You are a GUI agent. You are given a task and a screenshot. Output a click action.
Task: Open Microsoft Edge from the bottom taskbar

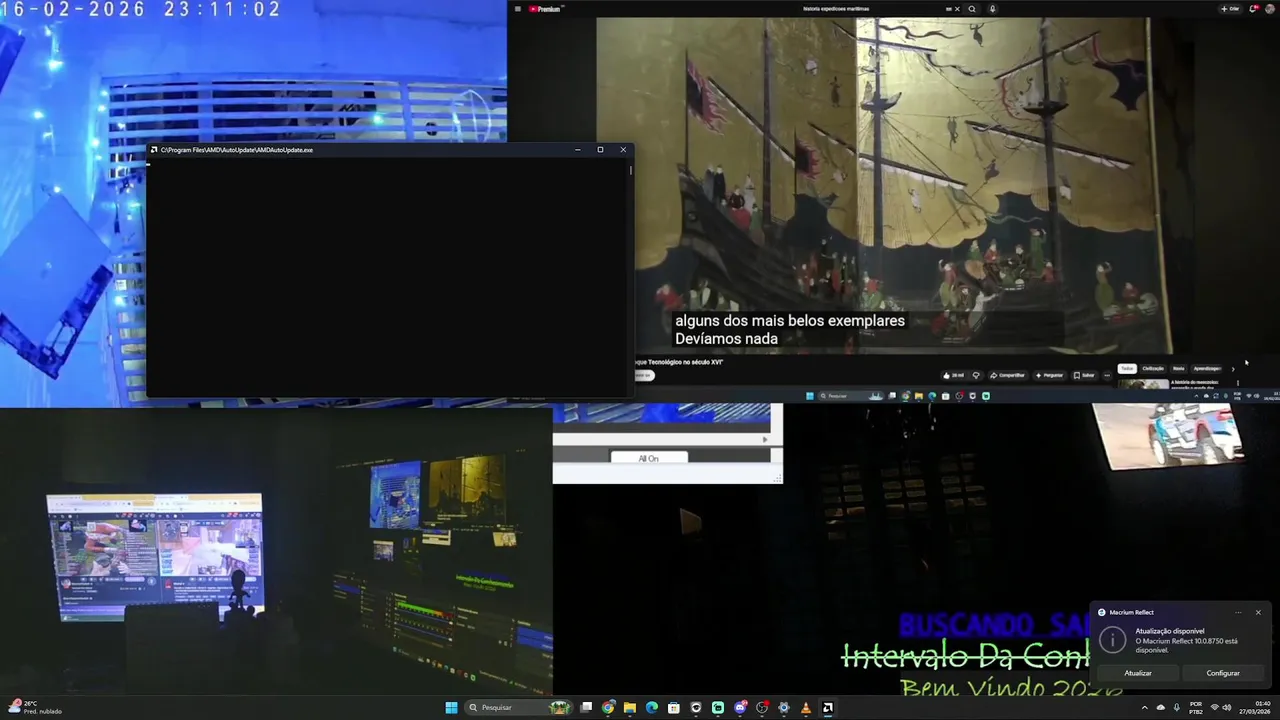click(x=652, y=708)
